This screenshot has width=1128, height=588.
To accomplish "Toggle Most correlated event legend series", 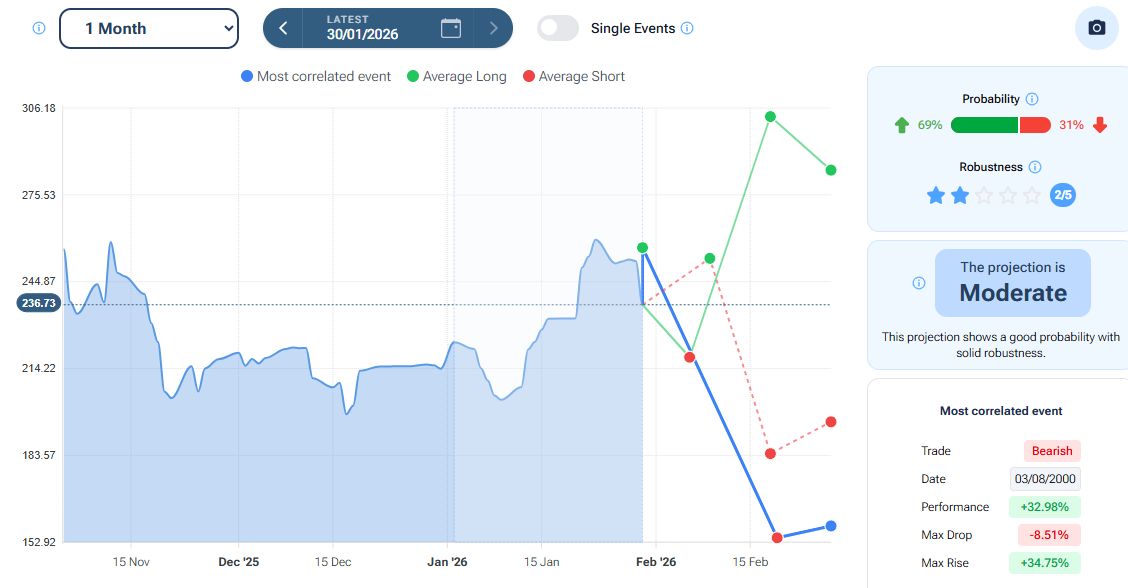I will (316, 76).
